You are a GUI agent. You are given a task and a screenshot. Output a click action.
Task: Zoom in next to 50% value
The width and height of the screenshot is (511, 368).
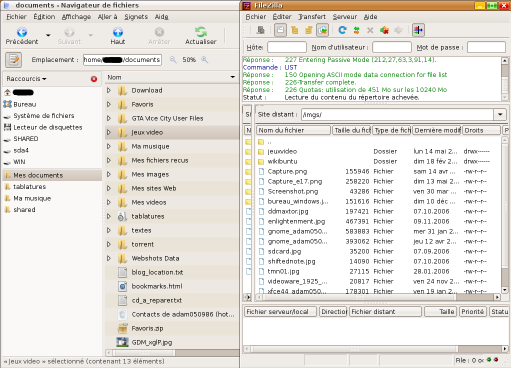click(x=205, y=60)
